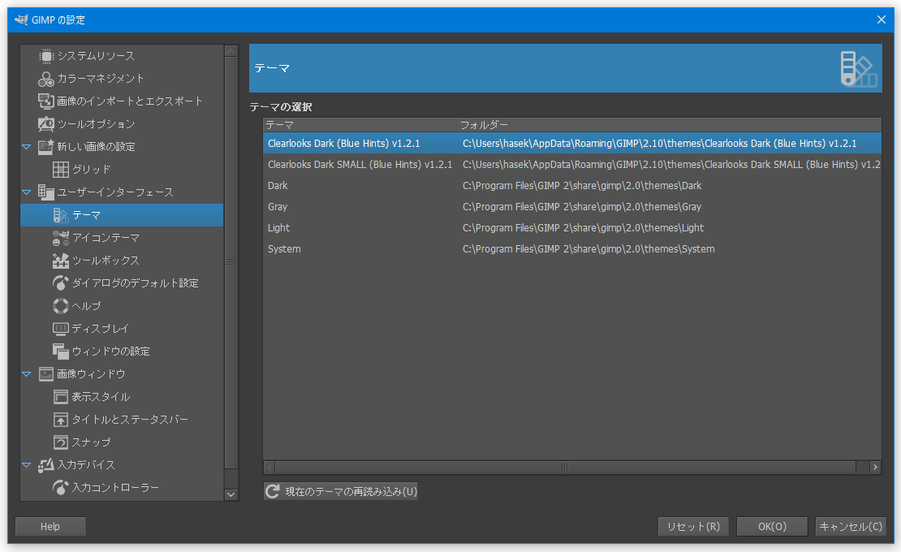Sort by the フォルダー column header
Screen dimensions: 901x552
tap(669, 125)
